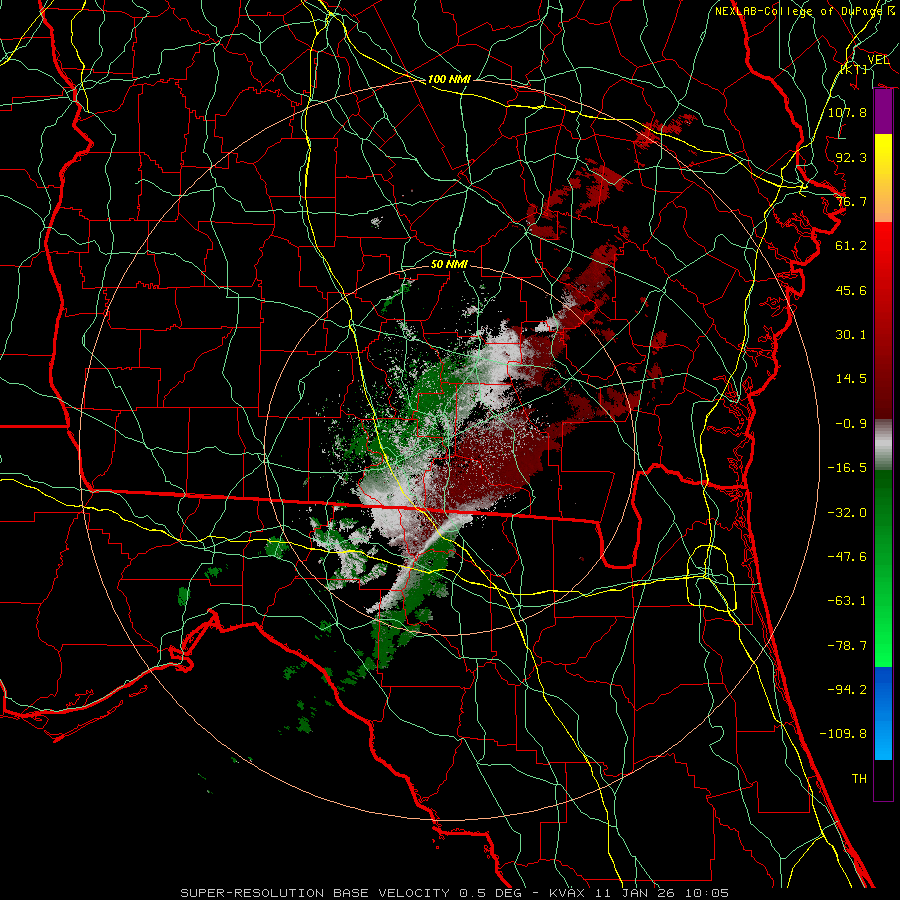Click the 50 NMI range ring label

click(449, 264)
